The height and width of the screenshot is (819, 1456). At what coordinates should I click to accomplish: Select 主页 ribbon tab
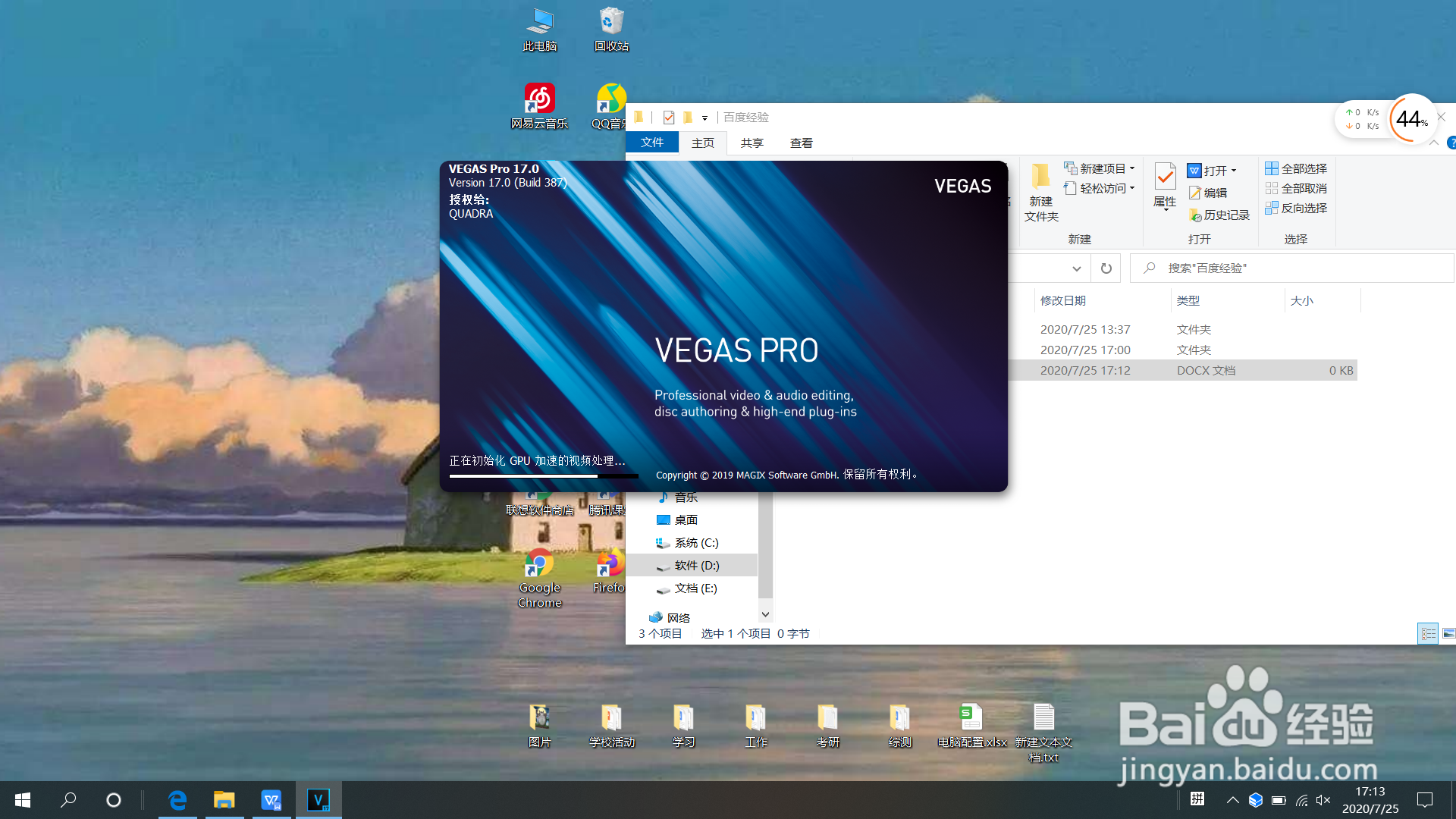coord(703,143)
